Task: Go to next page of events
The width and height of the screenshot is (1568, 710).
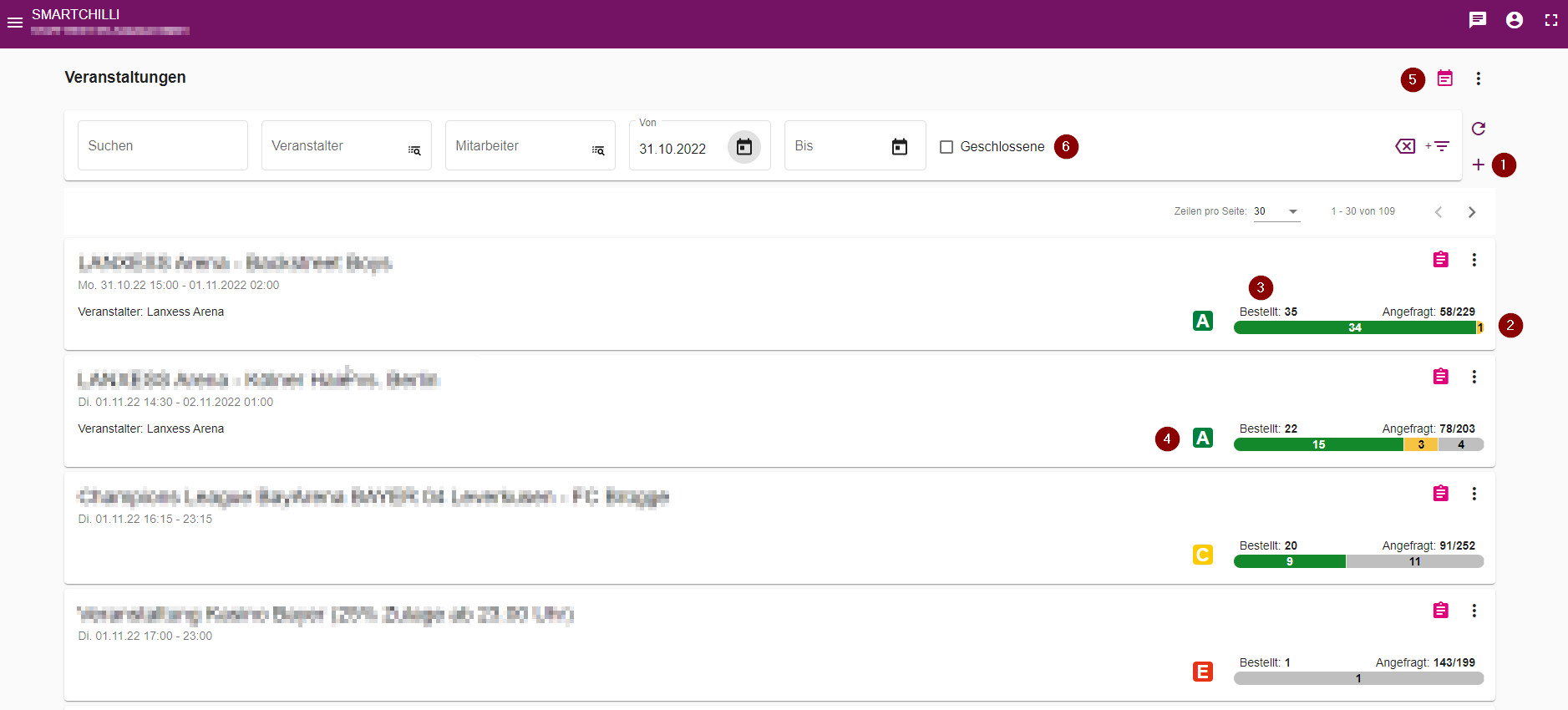Action: pos(1471,212)
